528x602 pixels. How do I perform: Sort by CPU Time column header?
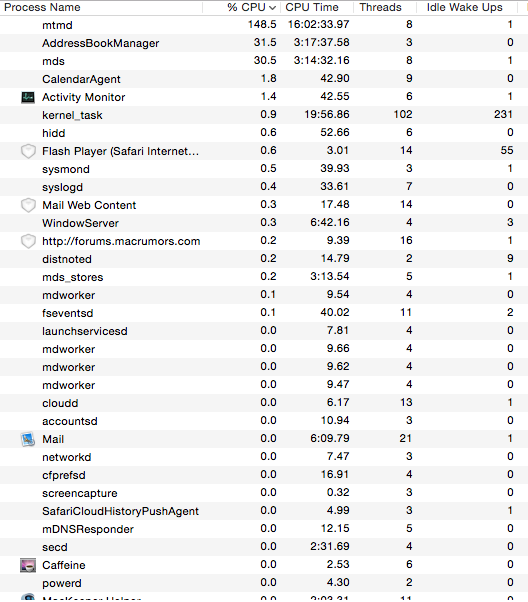click(312, 7)
